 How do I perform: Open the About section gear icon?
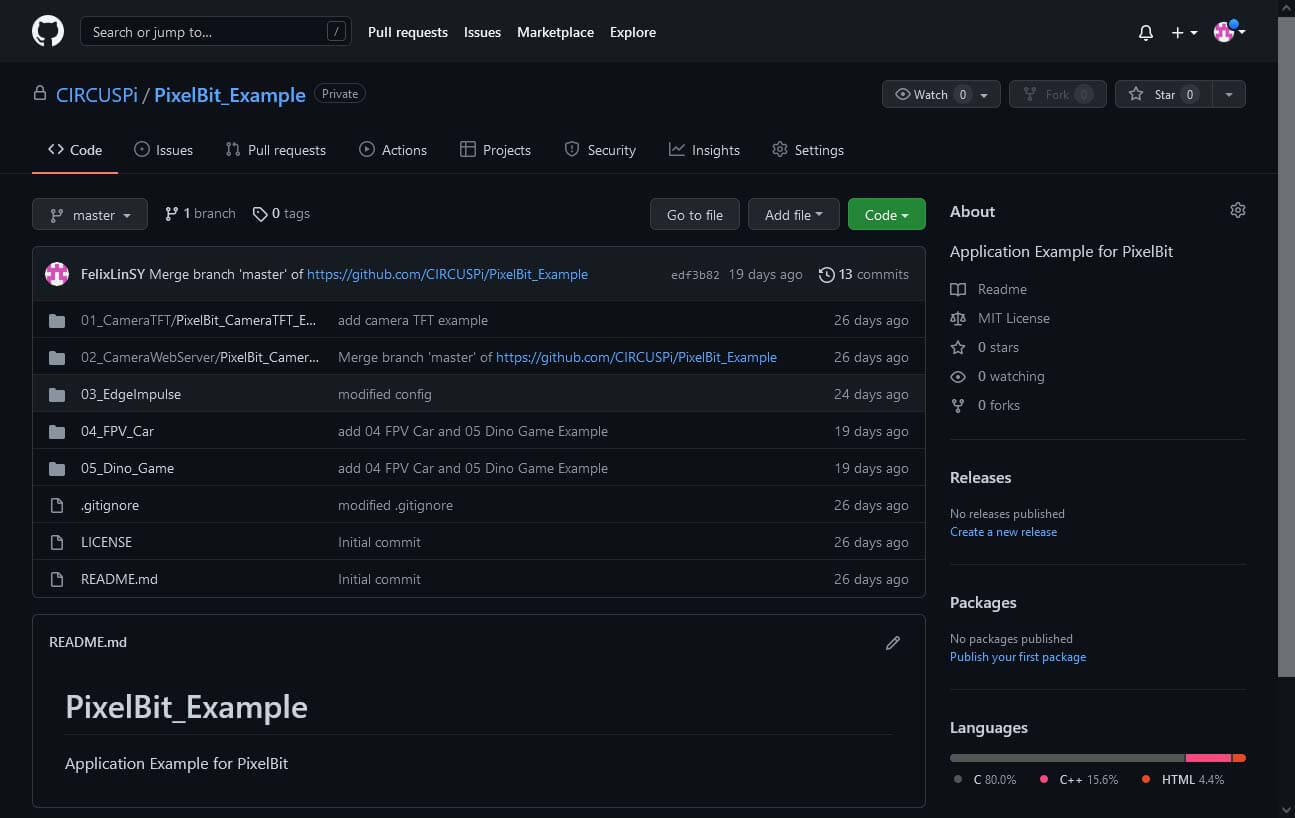click(1238, 210)
